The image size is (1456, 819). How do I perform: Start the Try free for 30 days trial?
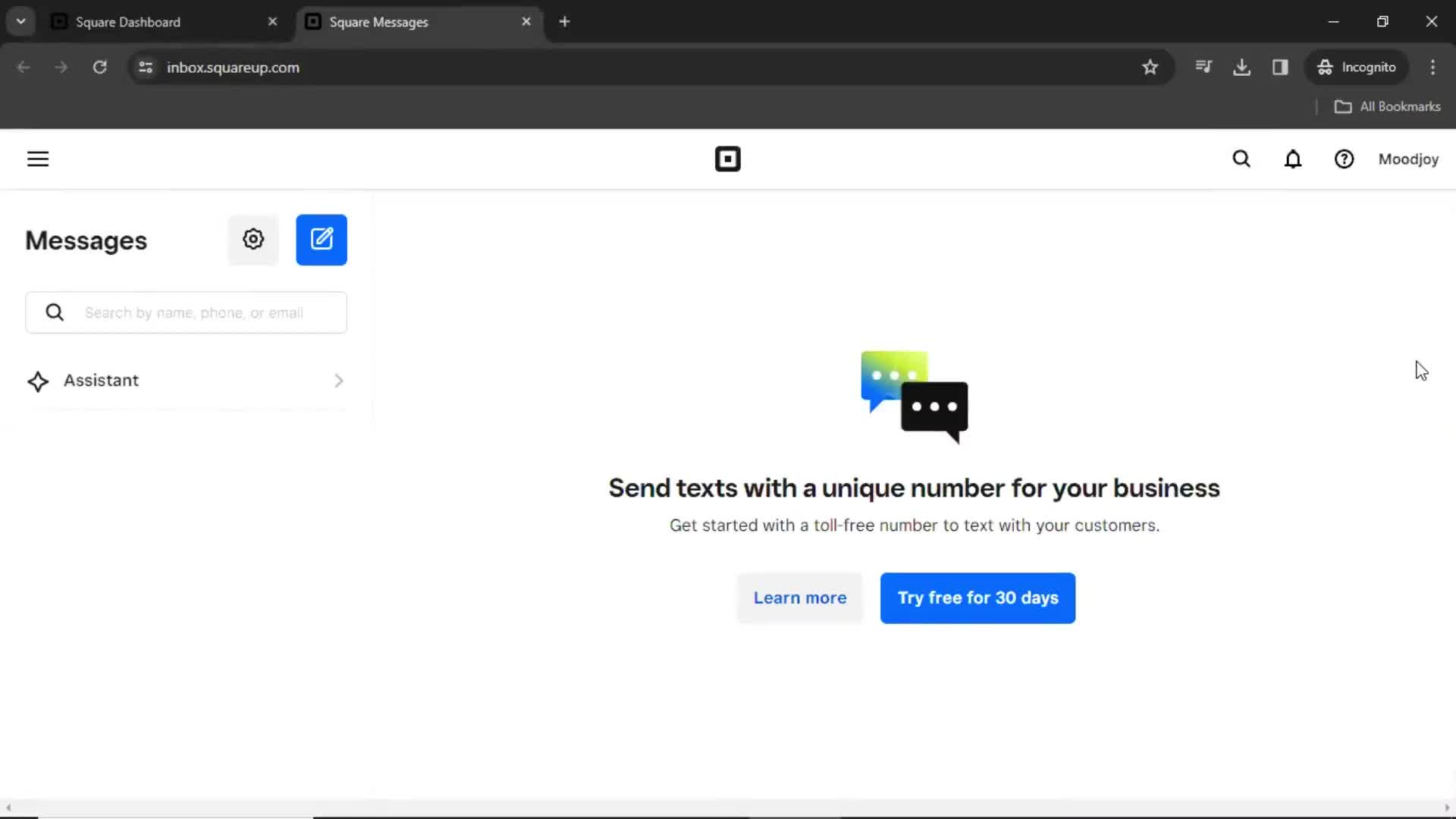977,598
